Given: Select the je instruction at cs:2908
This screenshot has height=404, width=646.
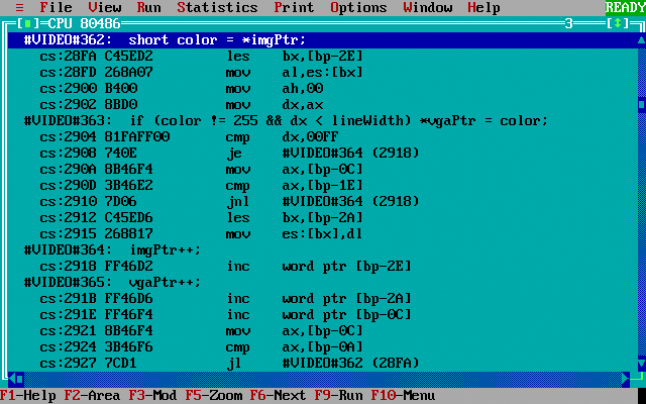Looking at the screenshot, I should pos(323,153).
